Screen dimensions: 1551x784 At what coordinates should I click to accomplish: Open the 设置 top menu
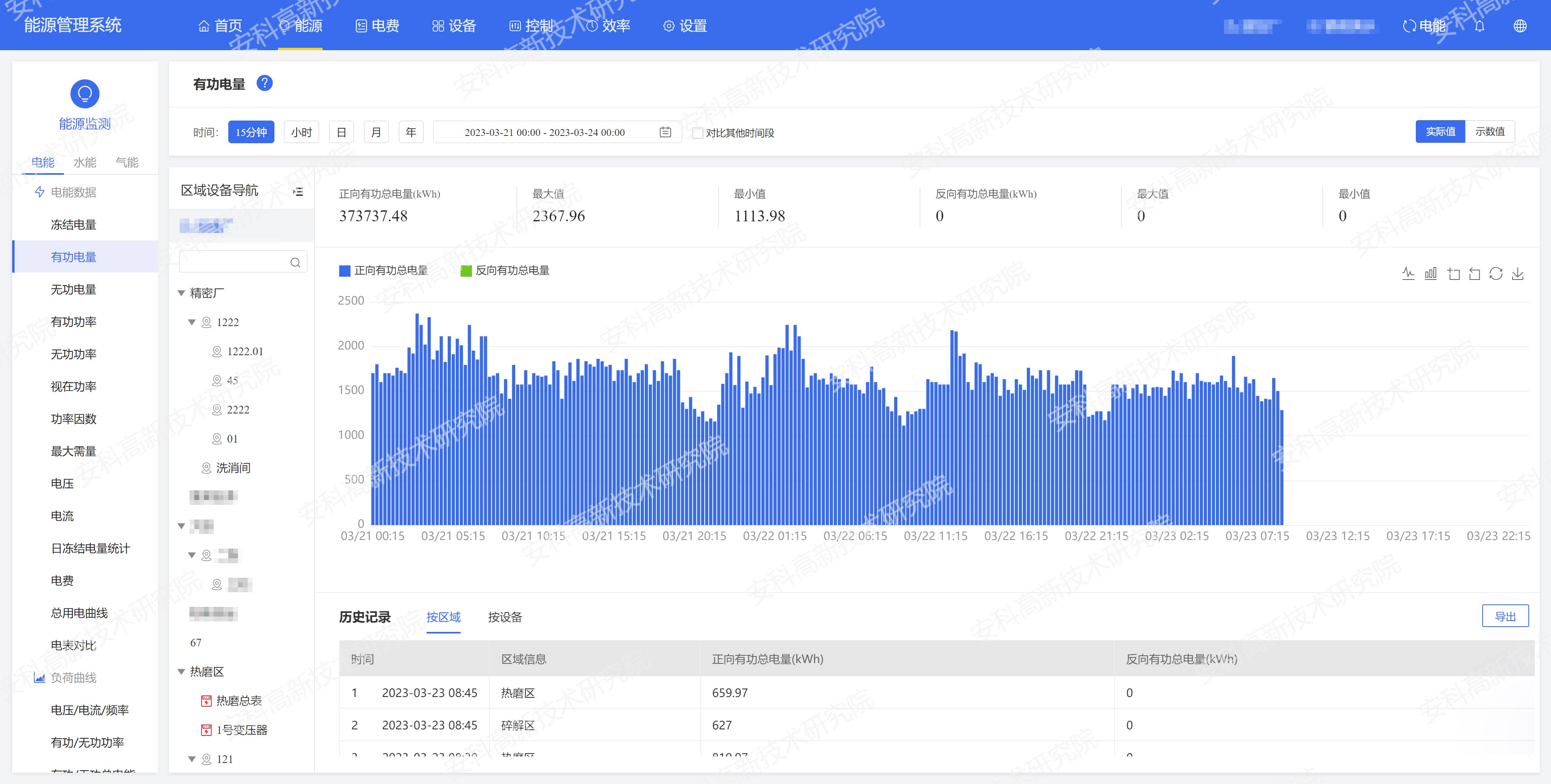pos(685,26)
